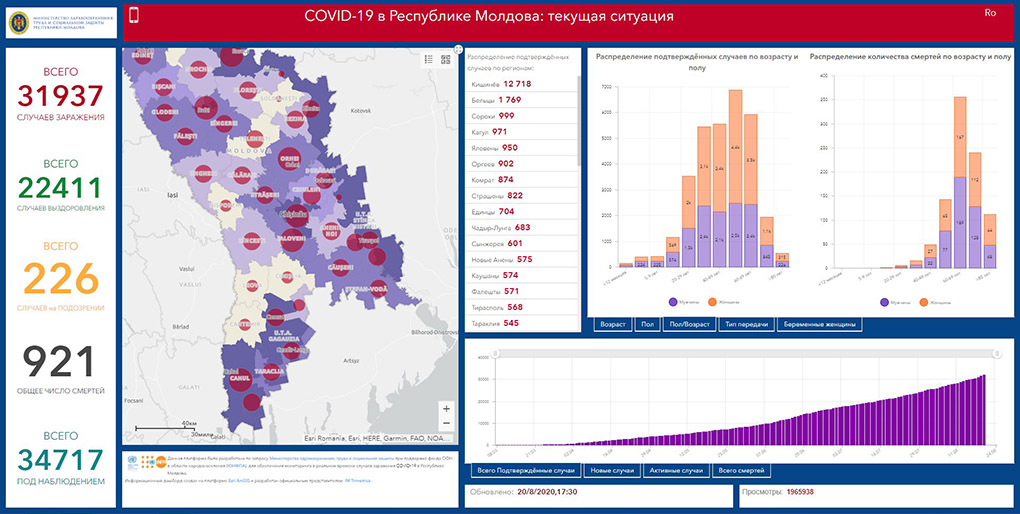Image resolution: width=1020 pixels, height=514 pixels.
Task: Open the map legend icon
Action: (428, 59)
